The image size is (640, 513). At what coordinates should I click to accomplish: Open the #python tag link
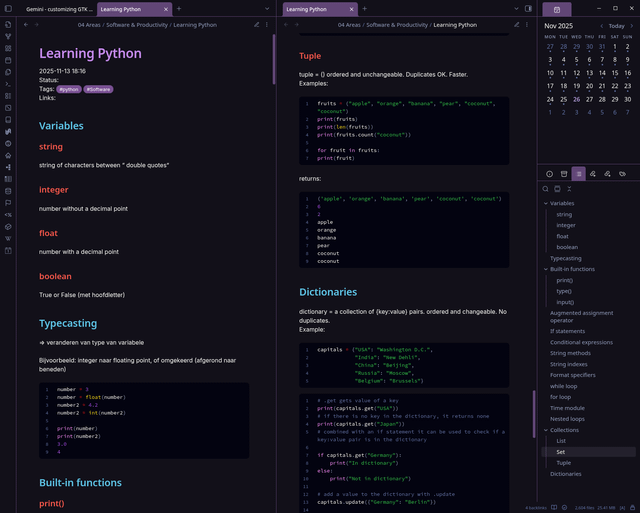[69, 89]
